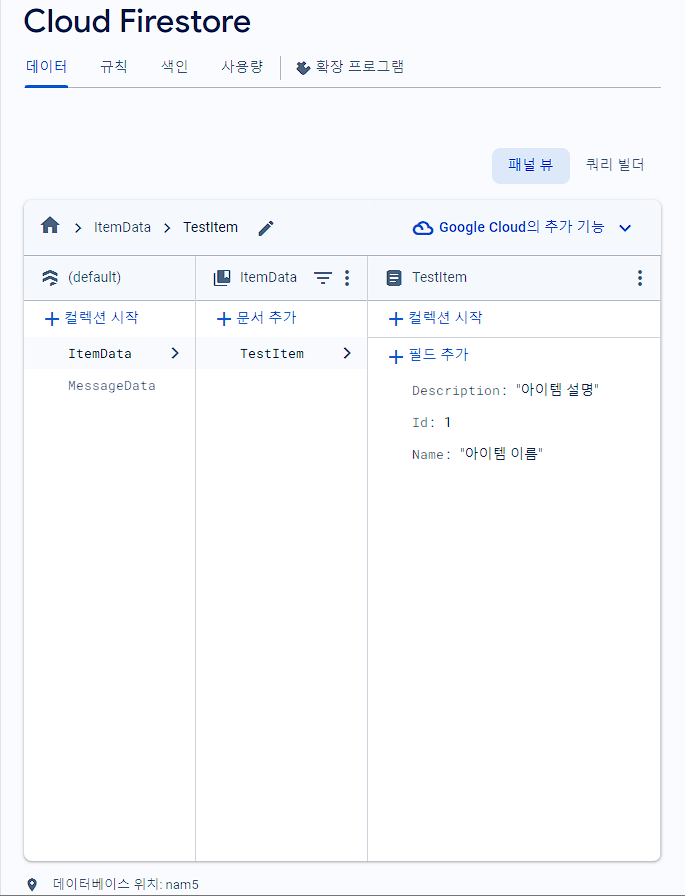This screenshot has width=685, height=896.
Task: Click the Name field value
Action: click(x=501, y=454)
